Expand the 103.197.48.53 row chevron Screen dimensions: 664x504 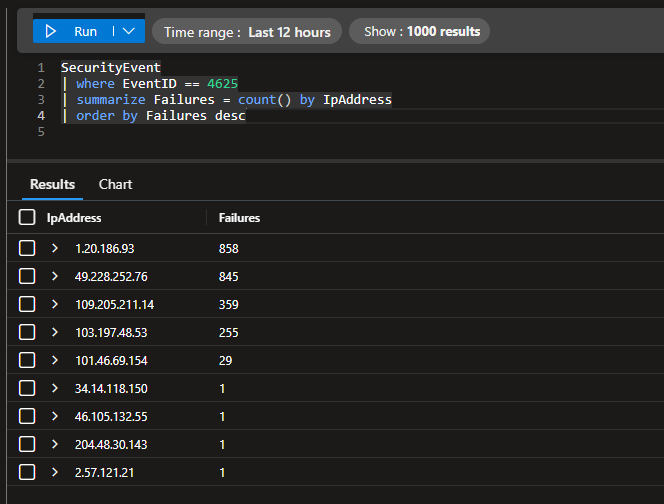tap(55, 332)
